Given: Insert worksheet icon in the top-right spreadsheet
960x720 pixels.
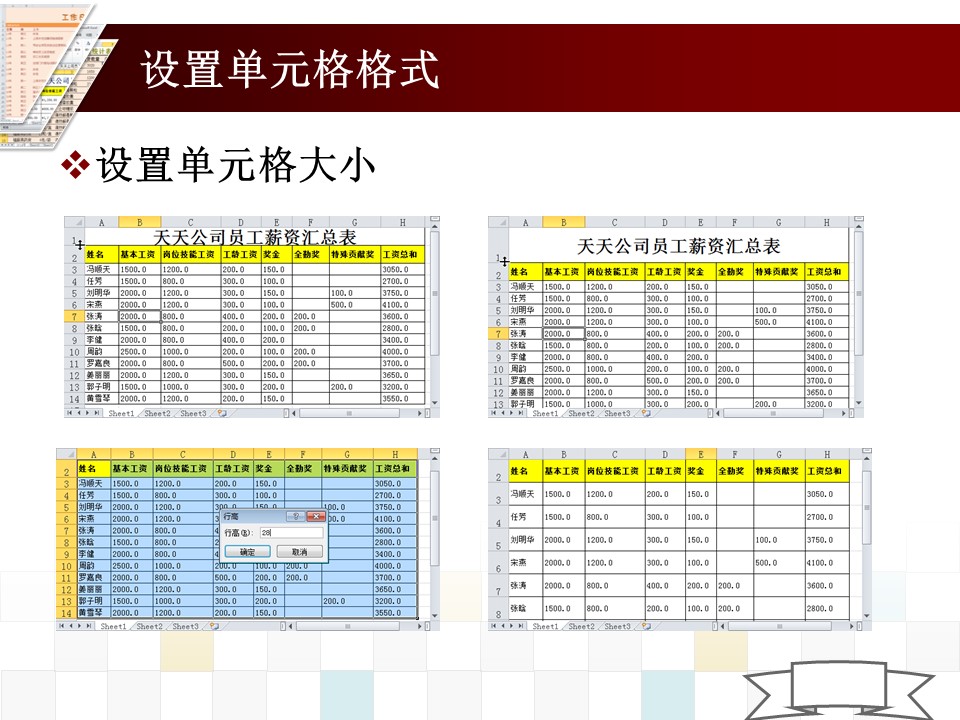Looking at the screenshot, I should tap(646, 413).
